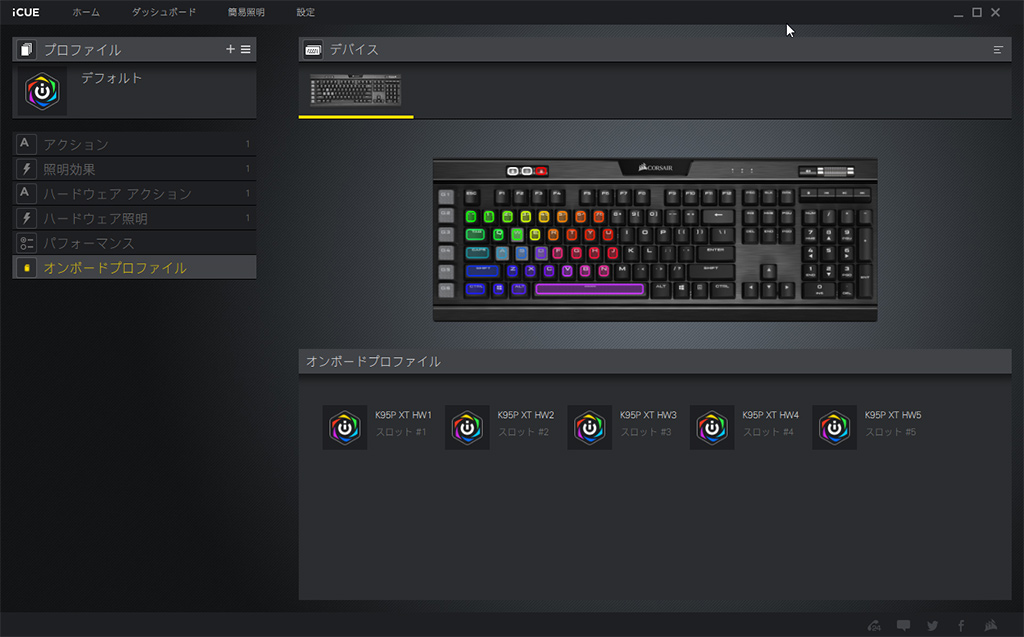Image resolution: width=1024 pixels, height=637 pixels.
Task: Click the ハードウェア照明 lightning icon
Action: (25, 218)
